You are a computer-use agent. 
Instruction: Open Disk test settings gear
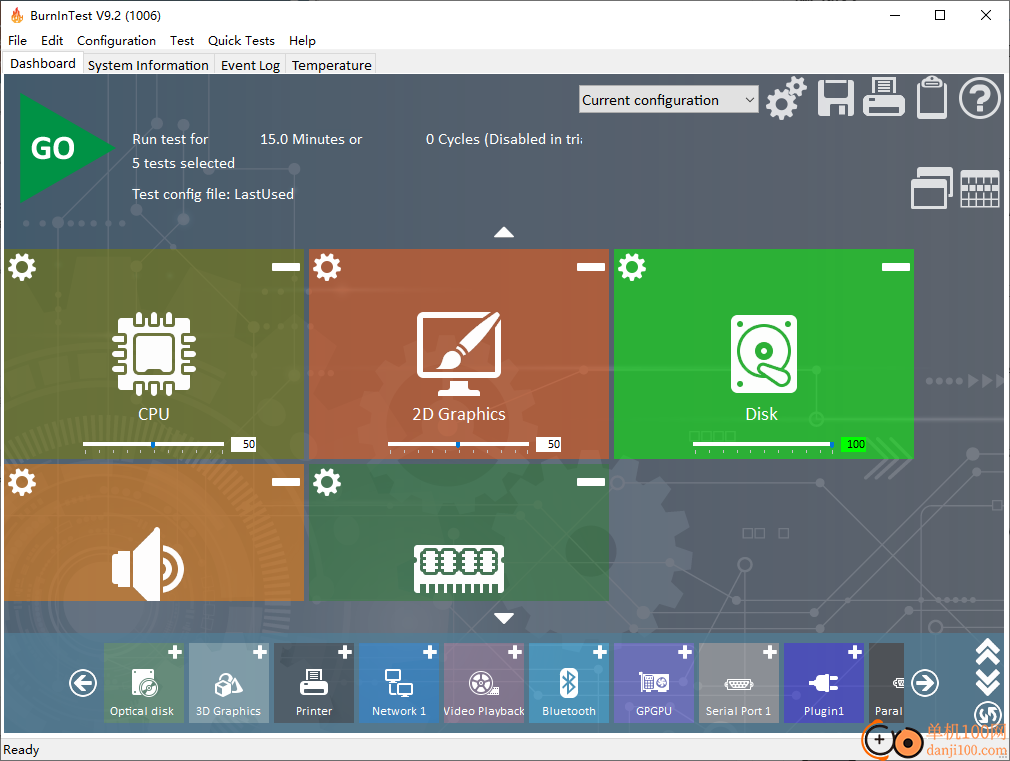pyautogui.click(x=631, y=267)
